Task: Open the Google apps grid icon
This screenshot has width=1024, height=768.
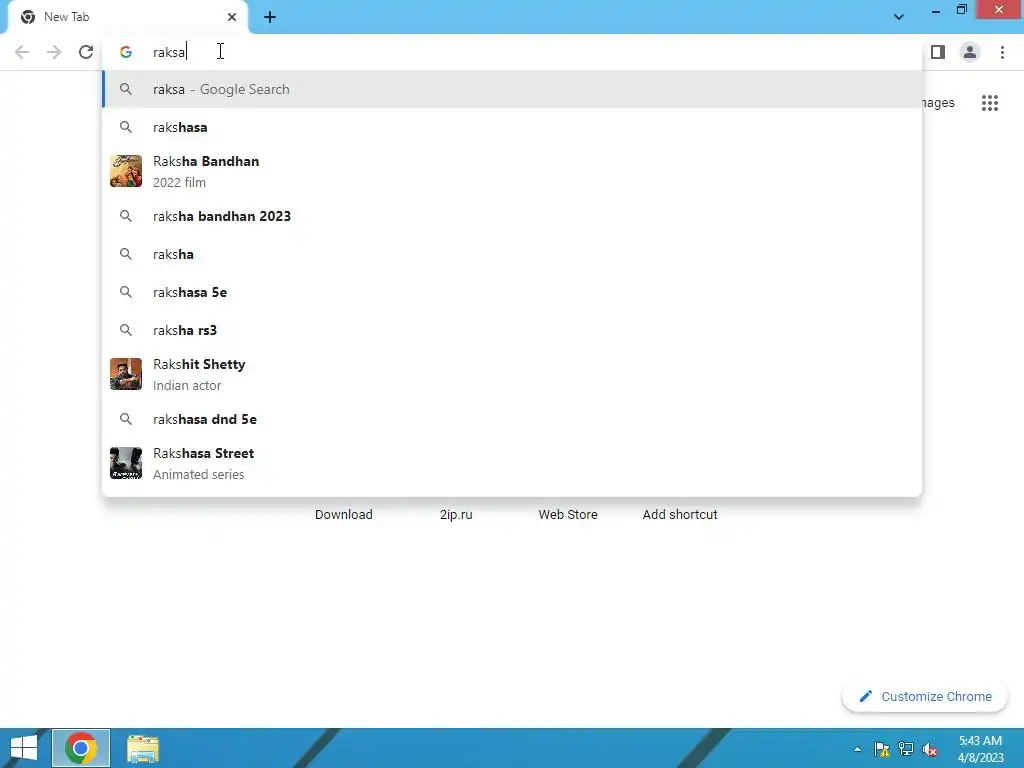Action: 989,103
